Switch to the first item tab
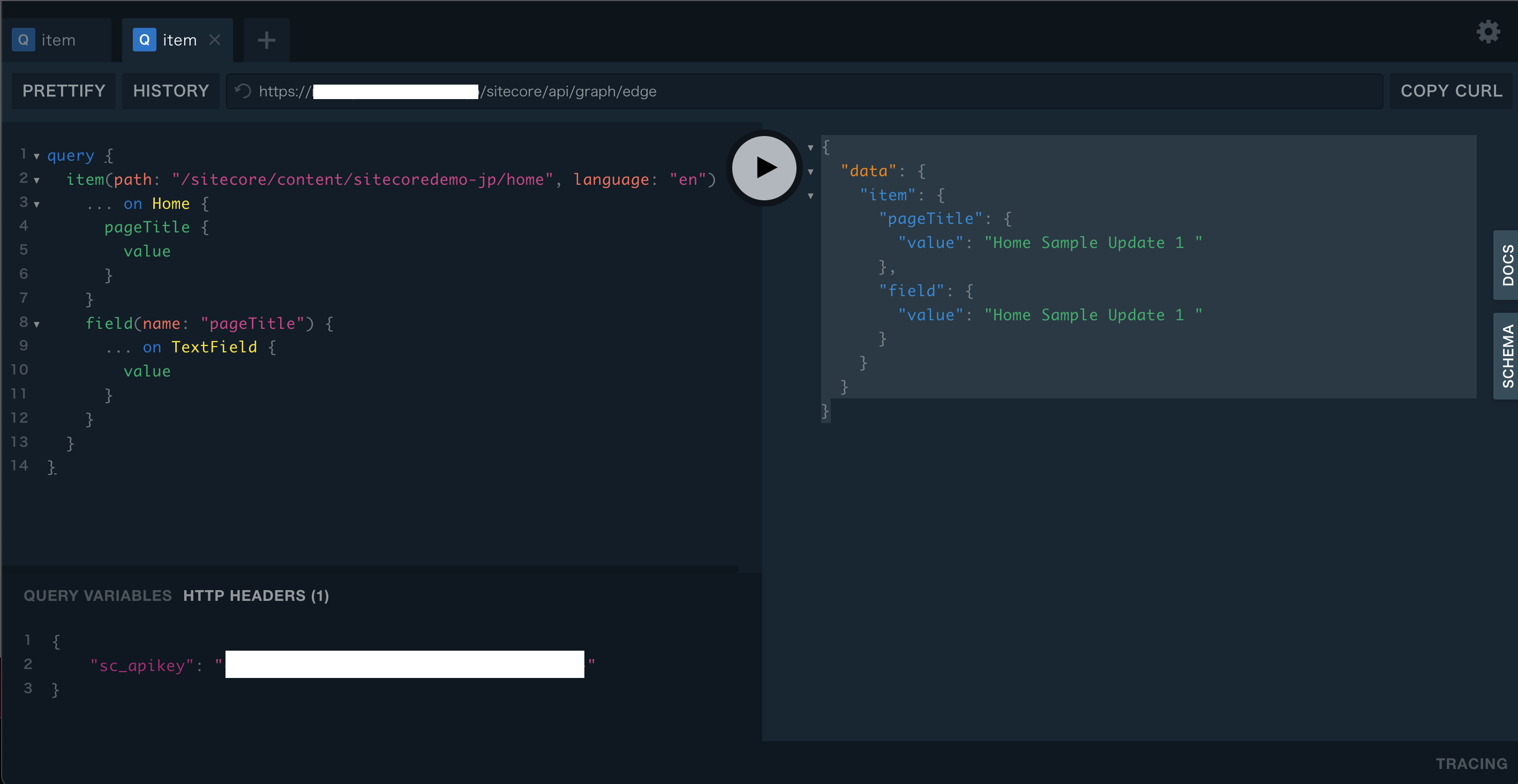 pos(56,40)
